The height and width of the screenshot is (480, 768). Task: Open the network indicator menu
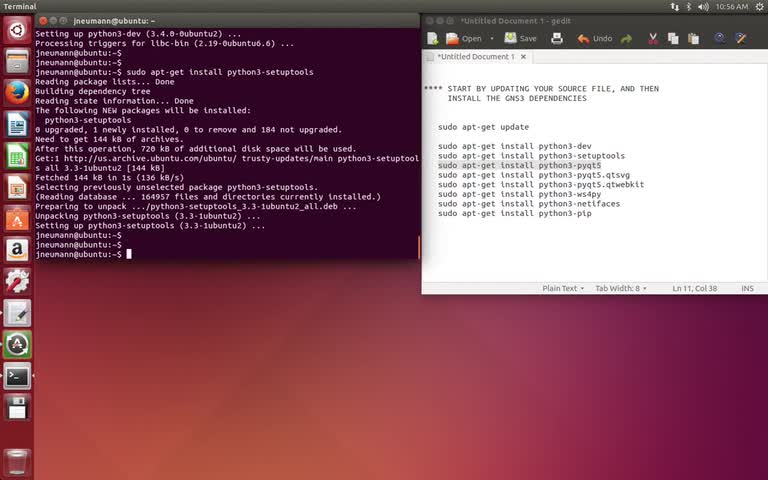[x=674, y=6]
